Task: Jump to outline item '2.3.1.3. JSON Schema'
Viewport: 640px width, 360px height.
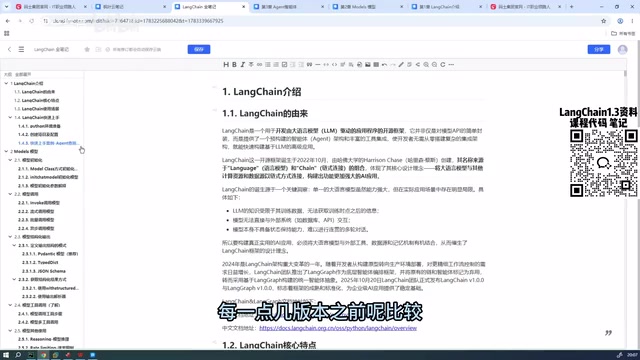Action: pyautogui.click(x=44, y=271)
